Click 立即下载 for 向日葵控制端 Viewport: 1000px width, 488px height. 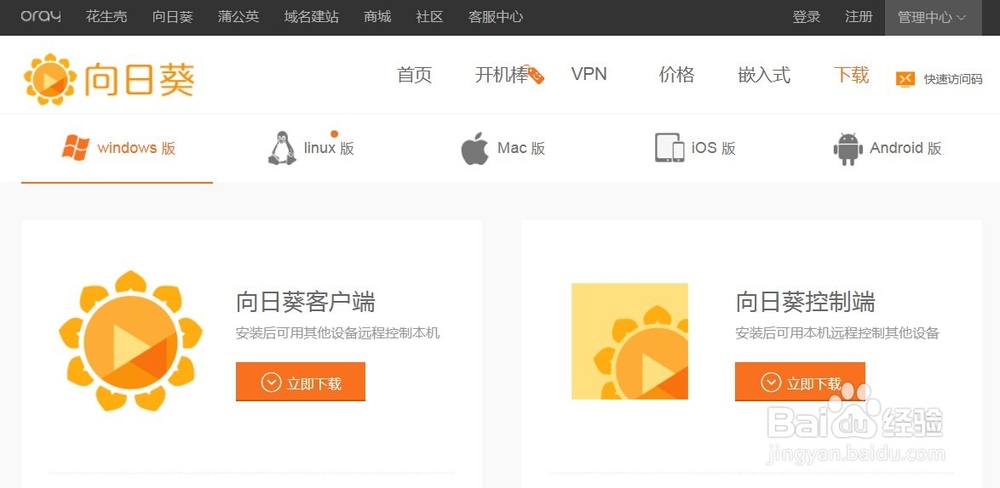800,382
